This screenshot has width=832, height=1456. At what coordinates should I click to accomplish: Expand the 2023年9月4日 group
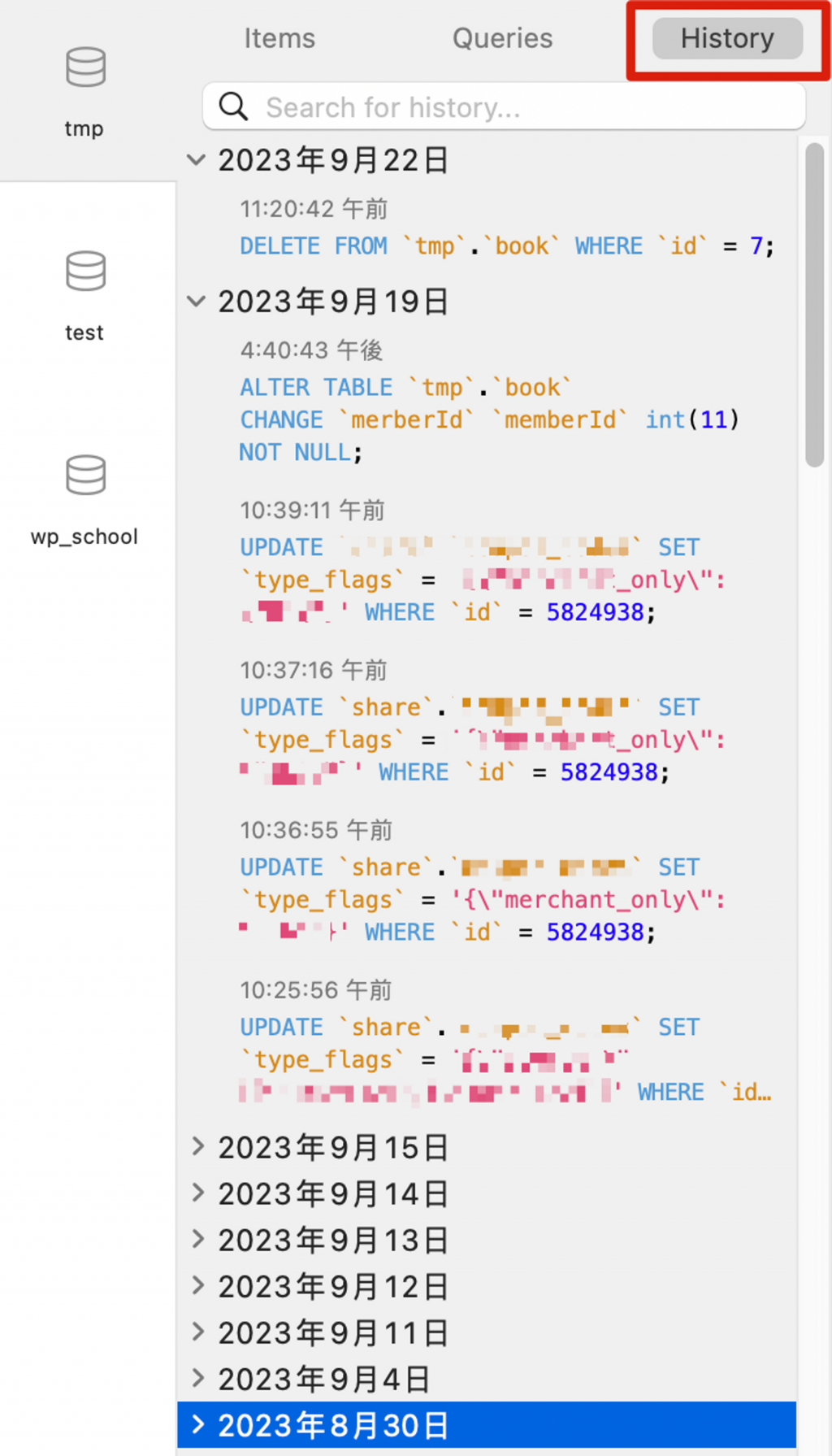(x=197, y=1378)
